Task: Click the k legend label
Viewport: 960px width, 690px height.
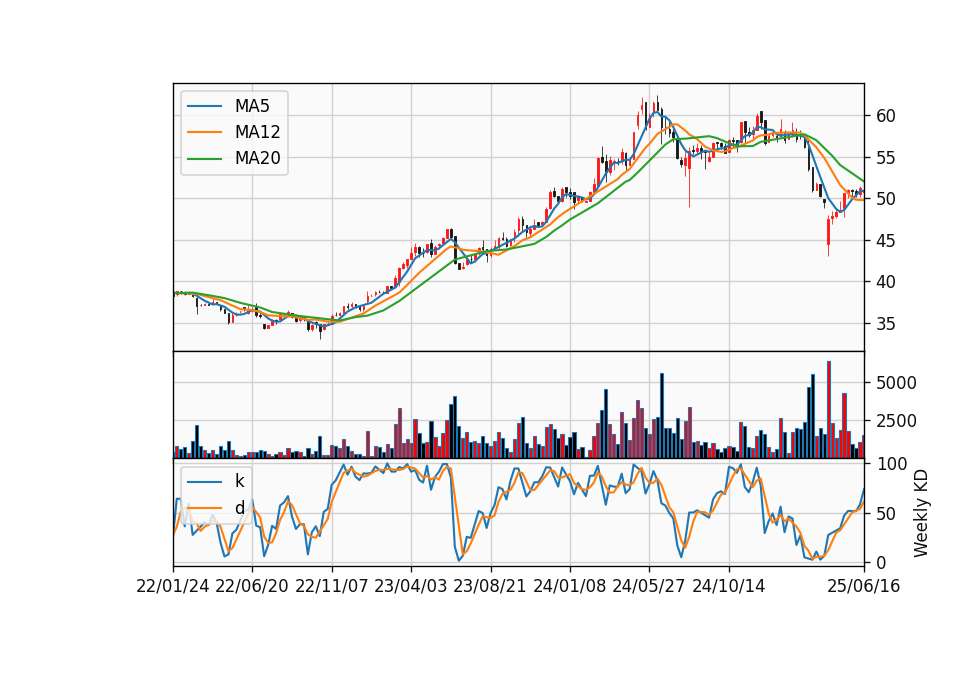Action: coord(239,481)
